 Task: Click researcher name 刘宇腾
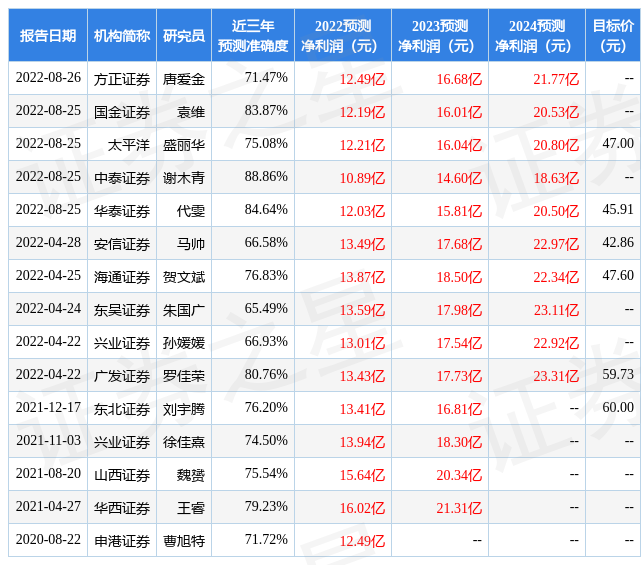click(184, 410)
